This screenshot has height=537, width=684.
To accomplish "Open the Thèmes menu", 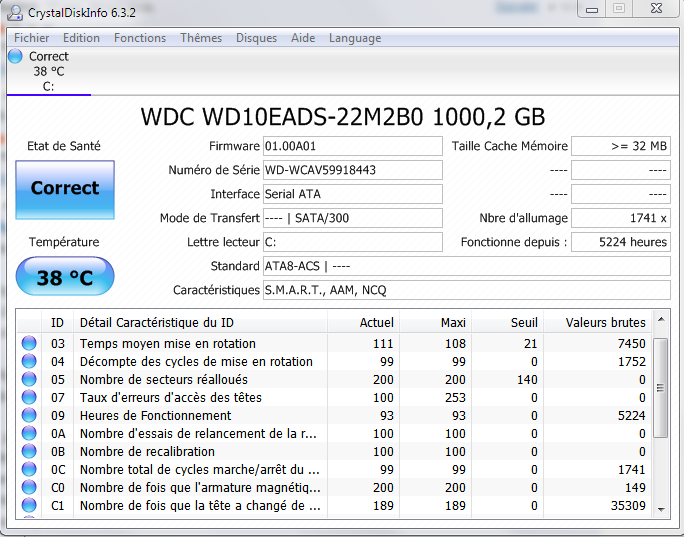I will (x=201, y=38).
